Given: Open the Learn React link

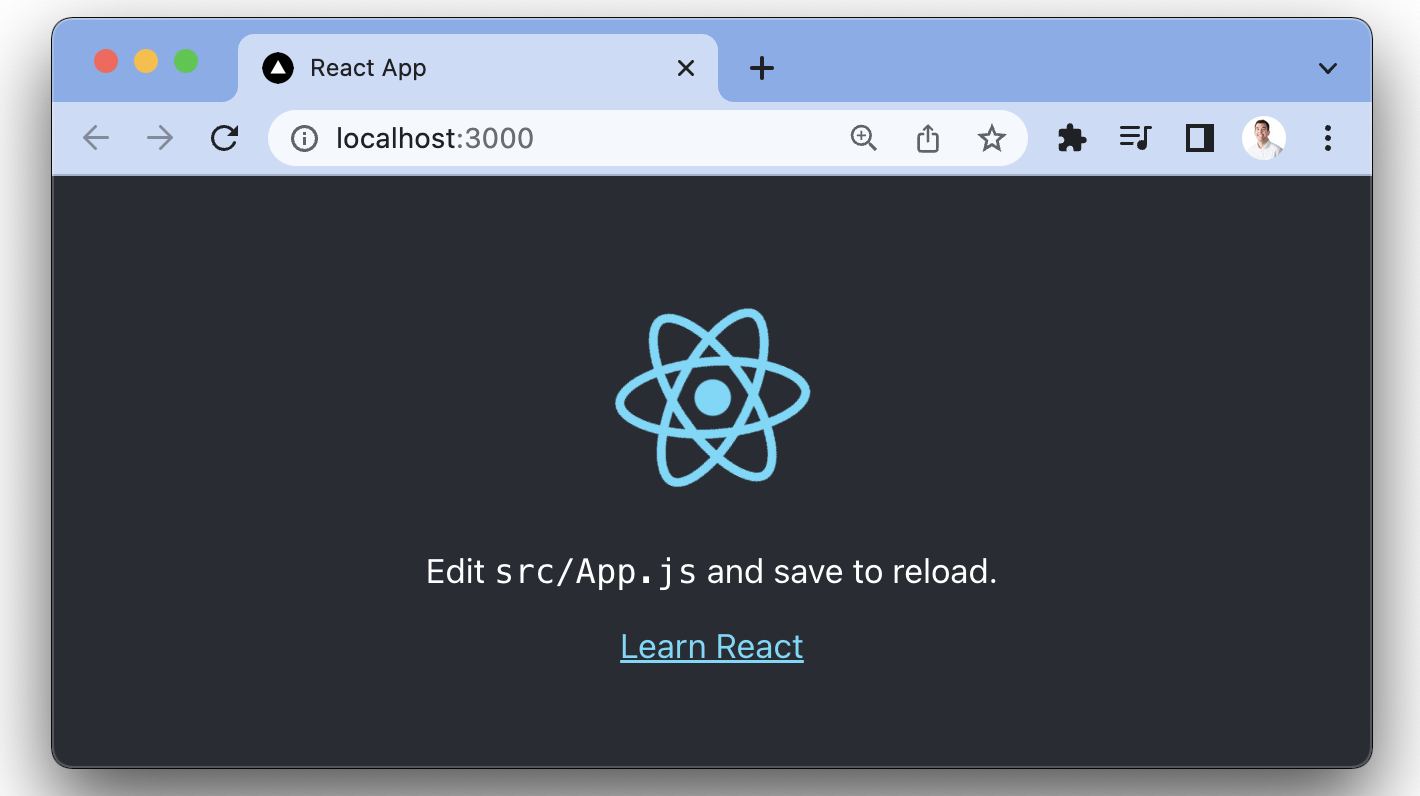Looking at the screenshot, I should 711,646.
